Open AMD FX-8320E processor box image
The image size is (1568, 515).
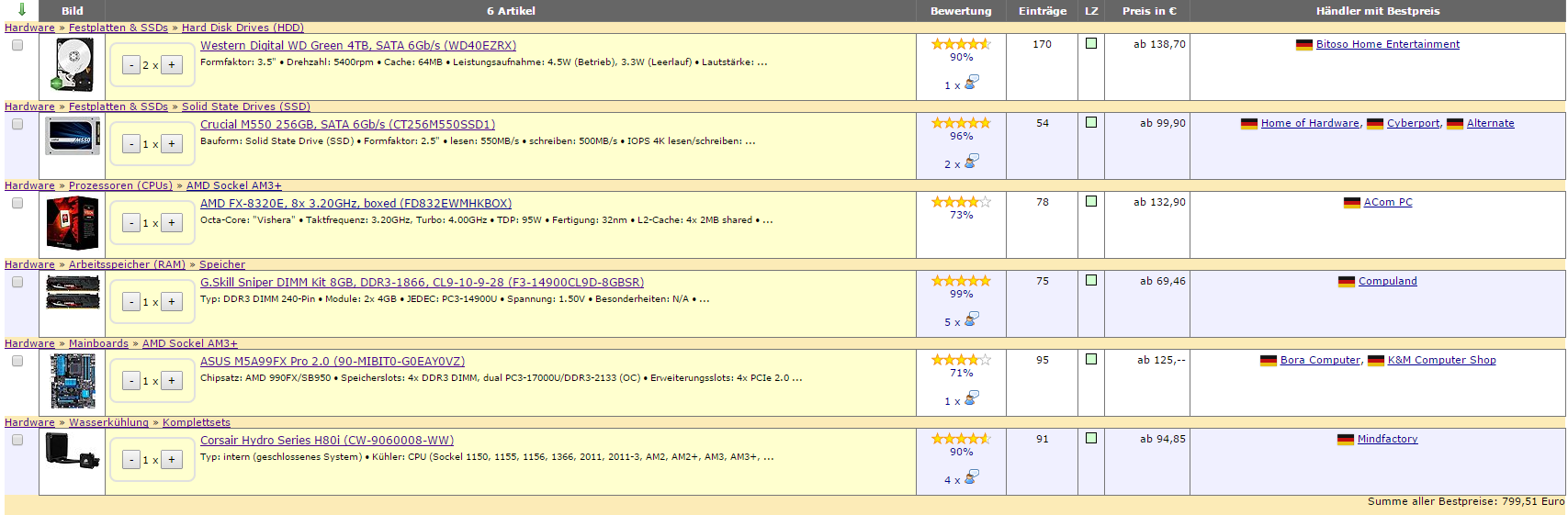tap(73, 223)
